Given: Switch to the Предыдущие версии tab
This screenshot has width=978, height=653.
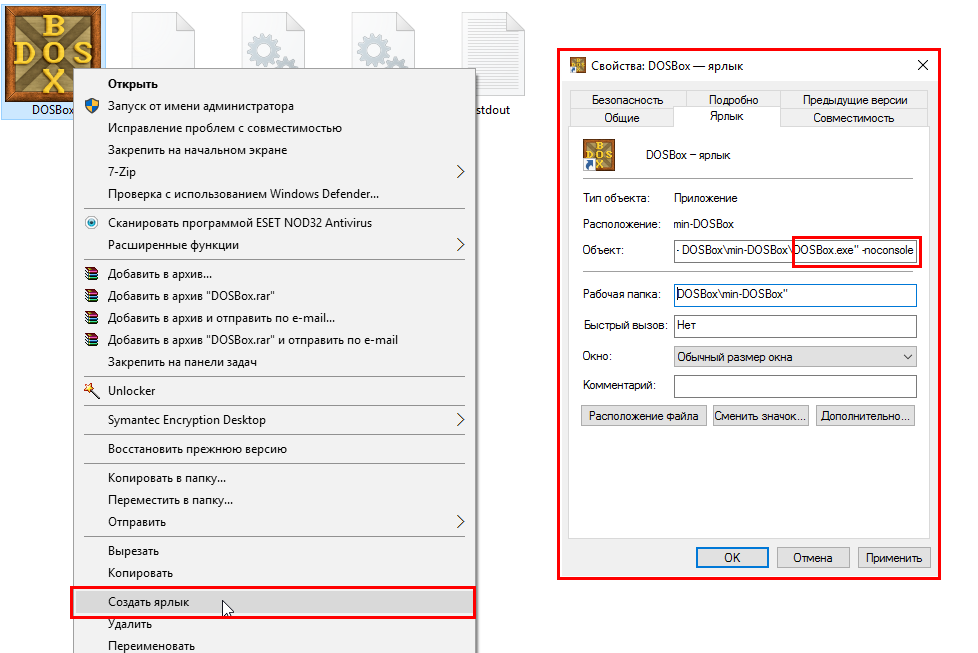Looking at the screenshot, I should pyautogui.click(x=855, y=100).
